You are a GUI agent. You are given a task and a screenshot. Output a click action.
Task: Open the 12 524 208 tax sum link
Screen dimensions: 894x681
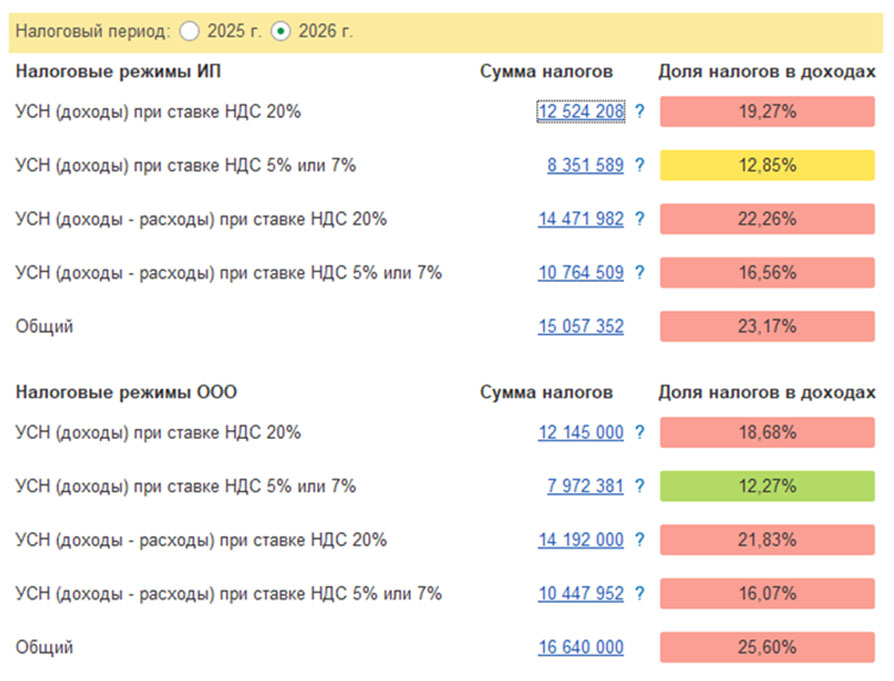[x=580, y=112]
